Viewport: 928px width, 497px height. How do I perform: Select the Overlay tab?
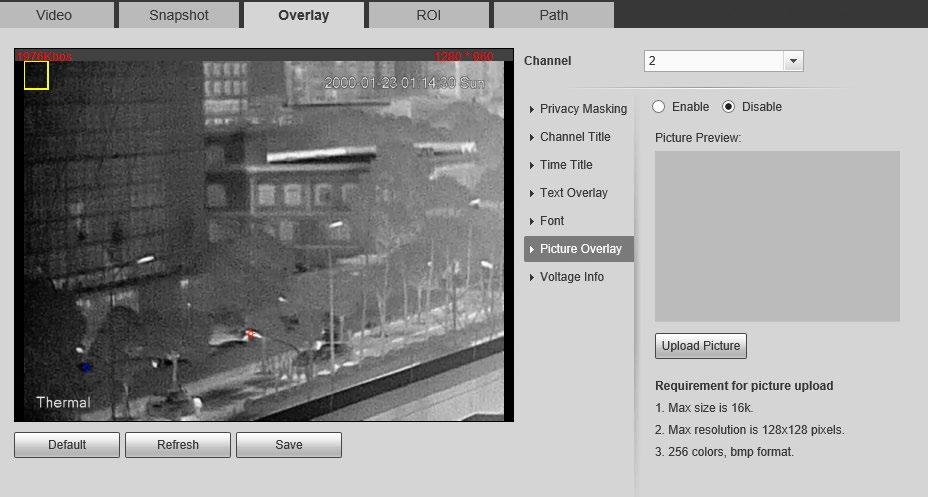click(x=304, y=15)
